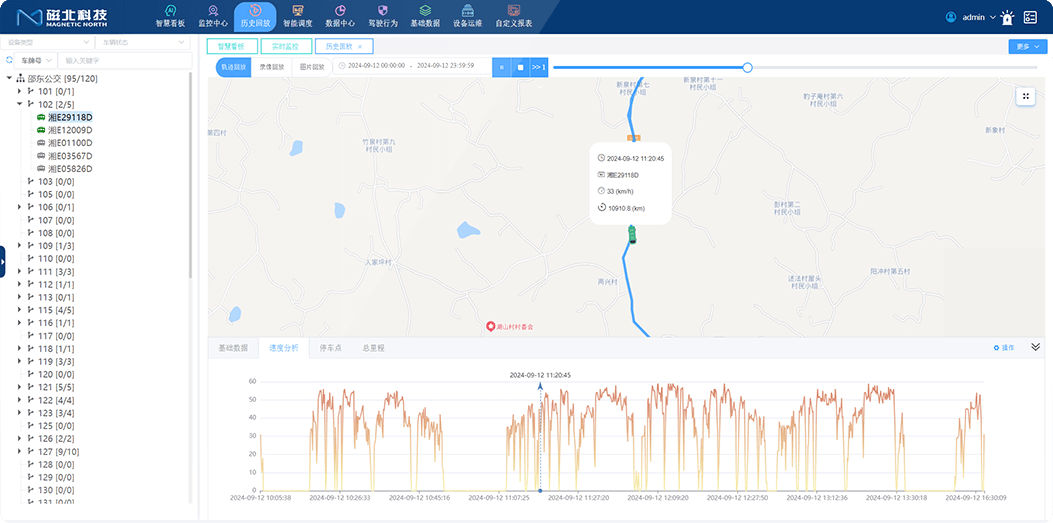
Task: Collapse the bottom chart panel with double chevron
Action: (1035, 347)
